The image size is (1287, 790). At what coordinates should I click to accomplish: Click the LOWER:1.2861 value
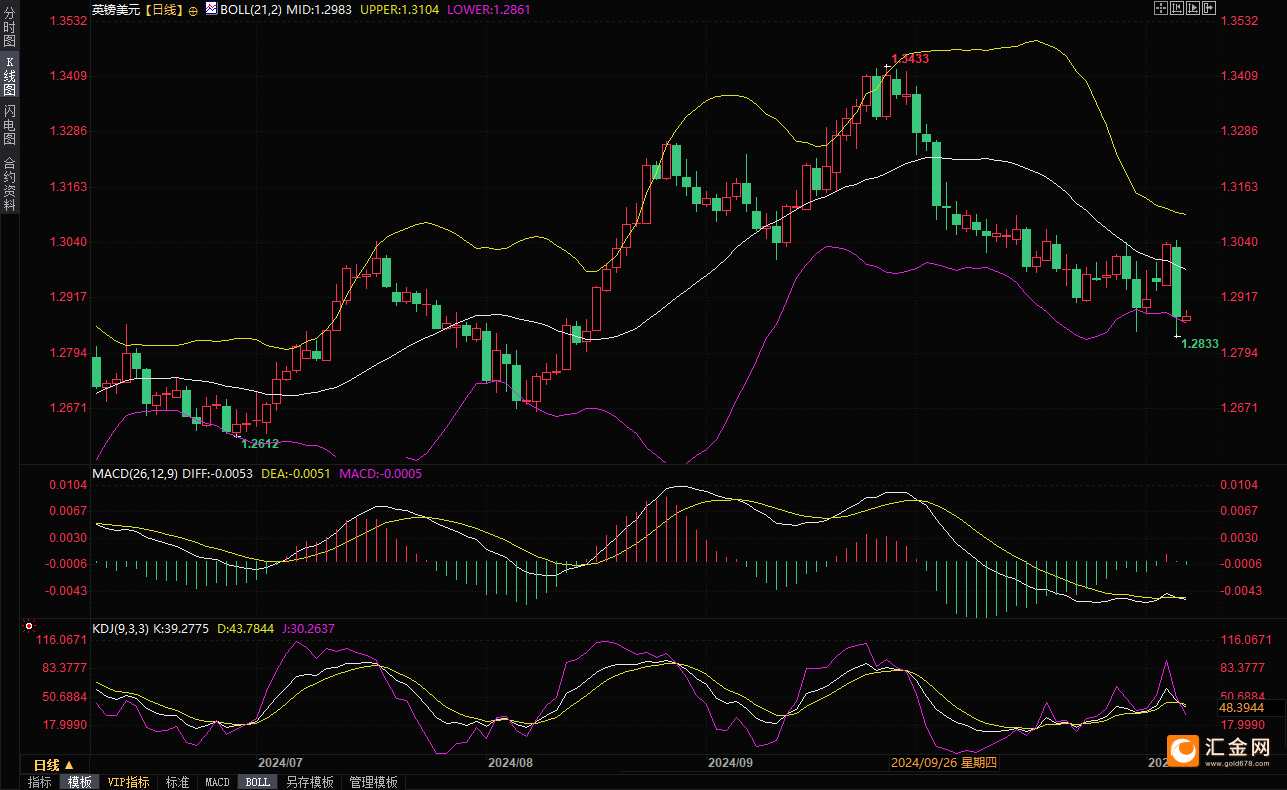point(487,9)
